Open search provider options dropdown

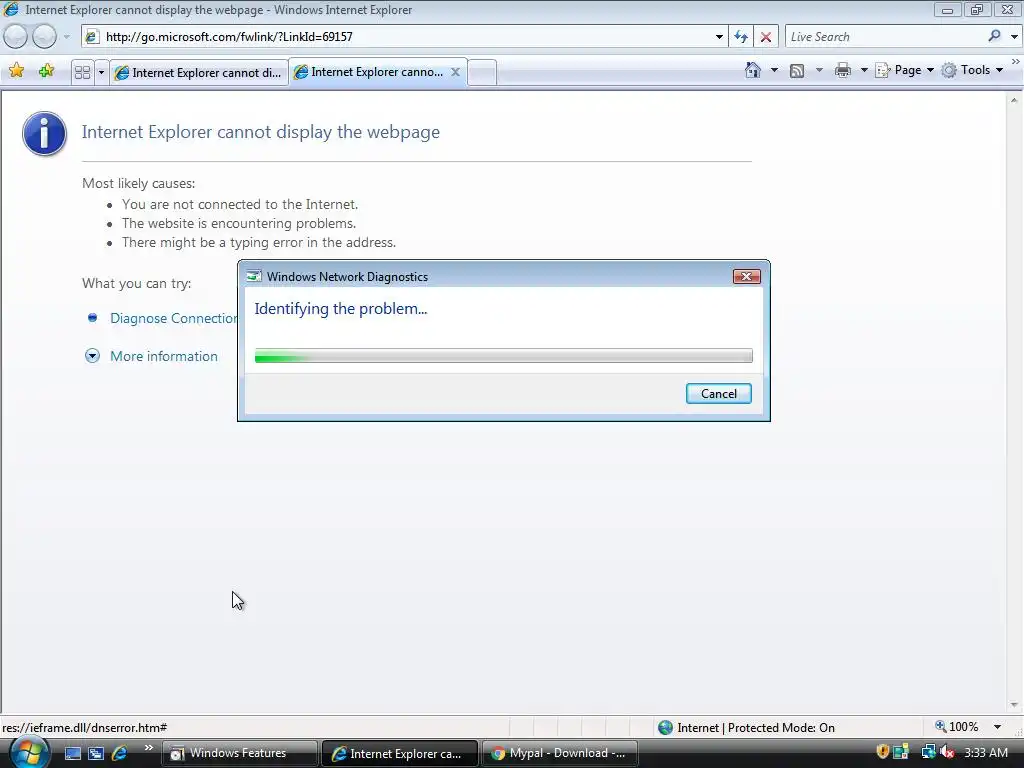coord(1014,37)
